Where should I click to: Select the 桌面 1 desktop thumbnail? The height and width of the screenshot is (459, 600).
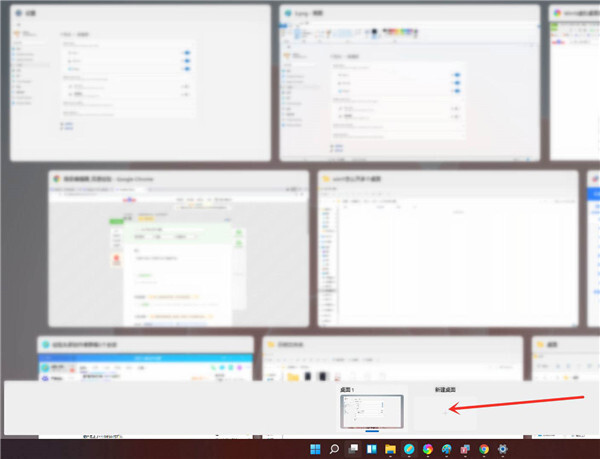point(371,411)
